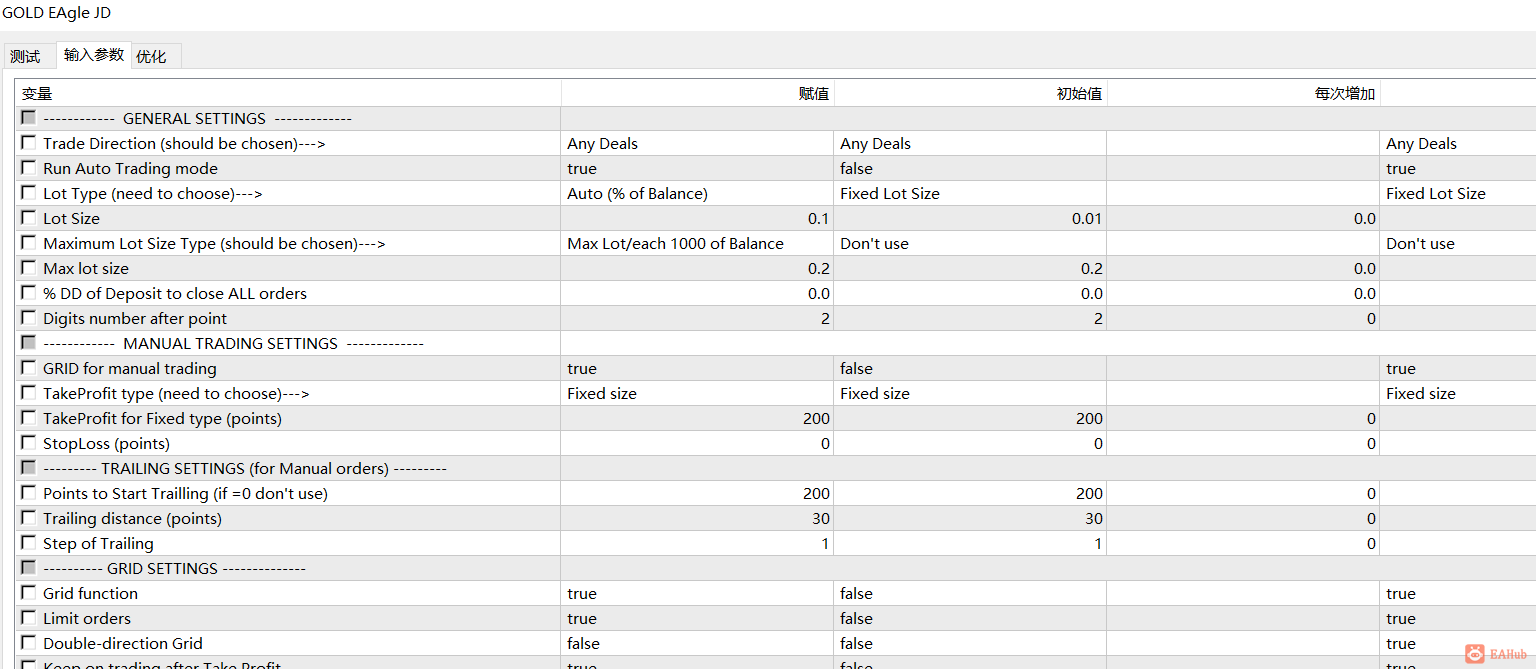Edit Trailing distance value field
Image resolution: width=1536 pixels, height=669 pixels.
click(696, 519)
